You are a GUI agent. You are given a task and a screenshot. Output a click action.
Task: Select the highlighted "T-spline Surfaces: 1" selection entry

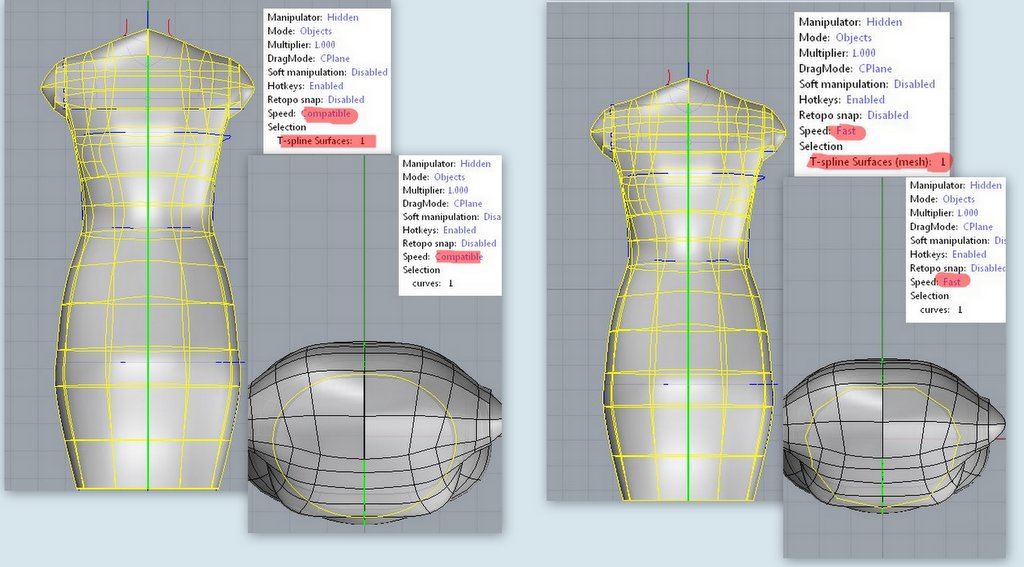pos(322,142)
